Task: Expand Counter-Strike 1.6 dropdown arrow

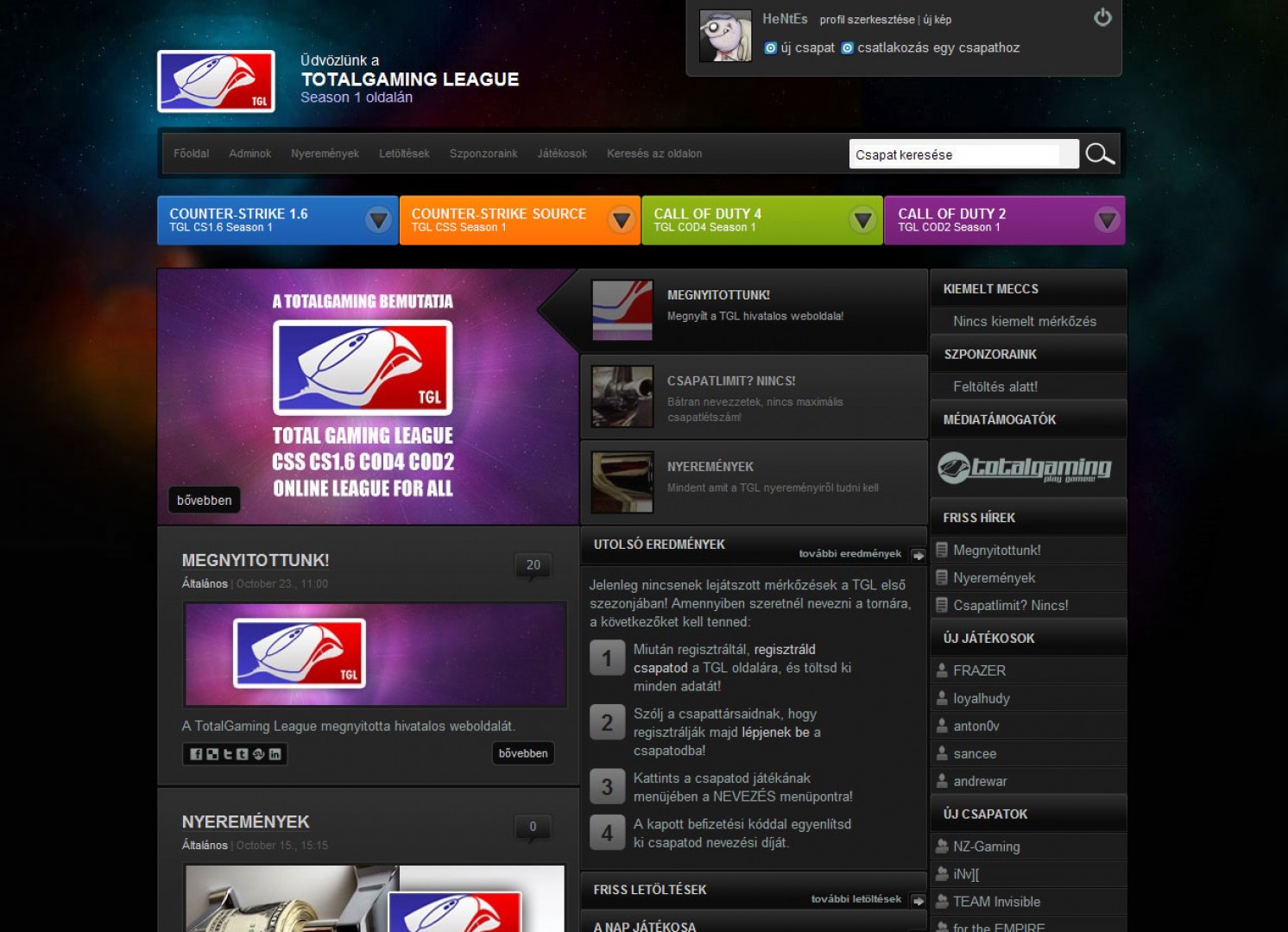Action: tap(378, 220)
